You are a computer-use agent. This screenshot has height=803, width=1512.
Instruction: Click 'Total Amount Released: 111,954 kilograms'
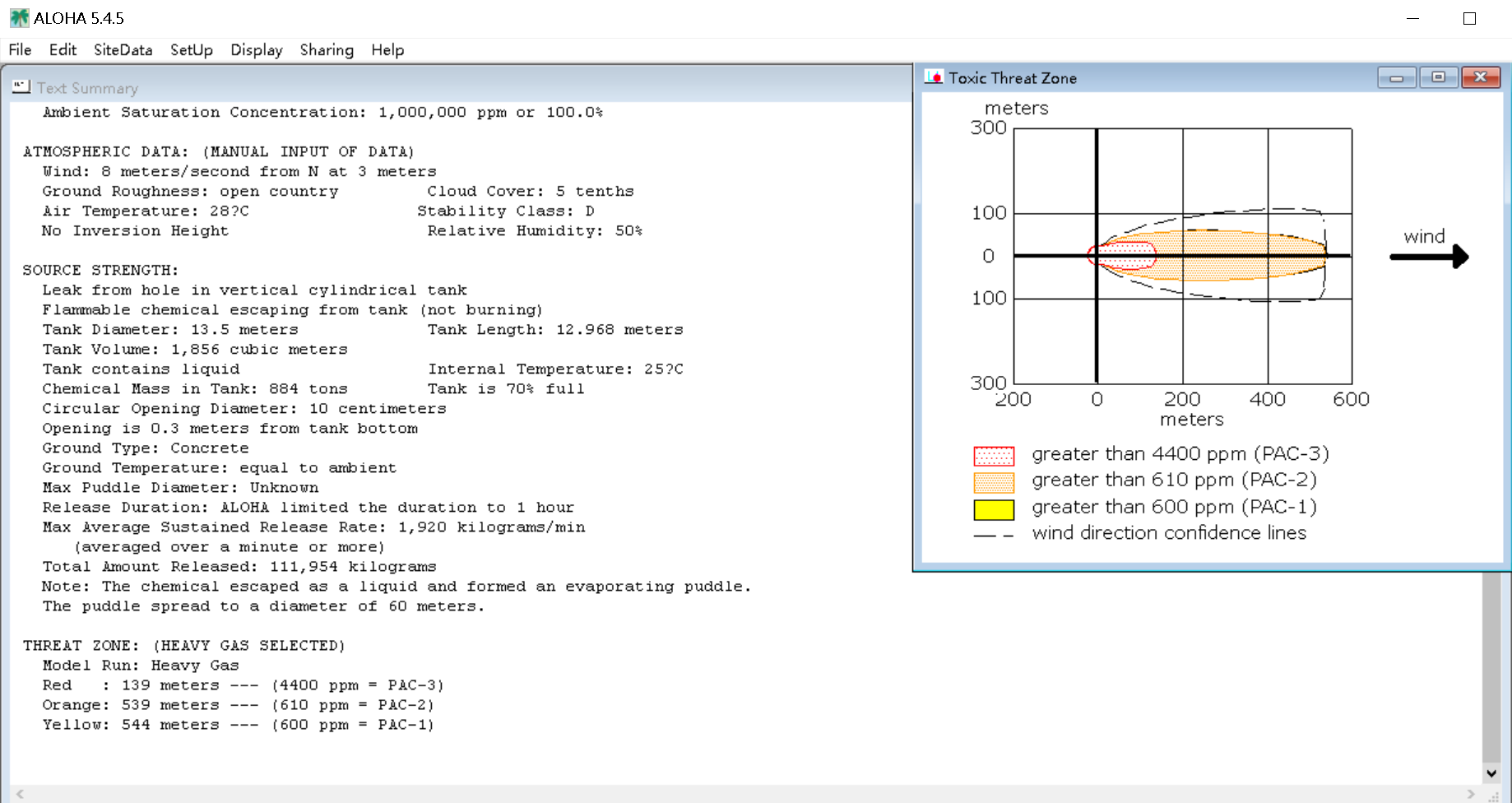(239, 566)
